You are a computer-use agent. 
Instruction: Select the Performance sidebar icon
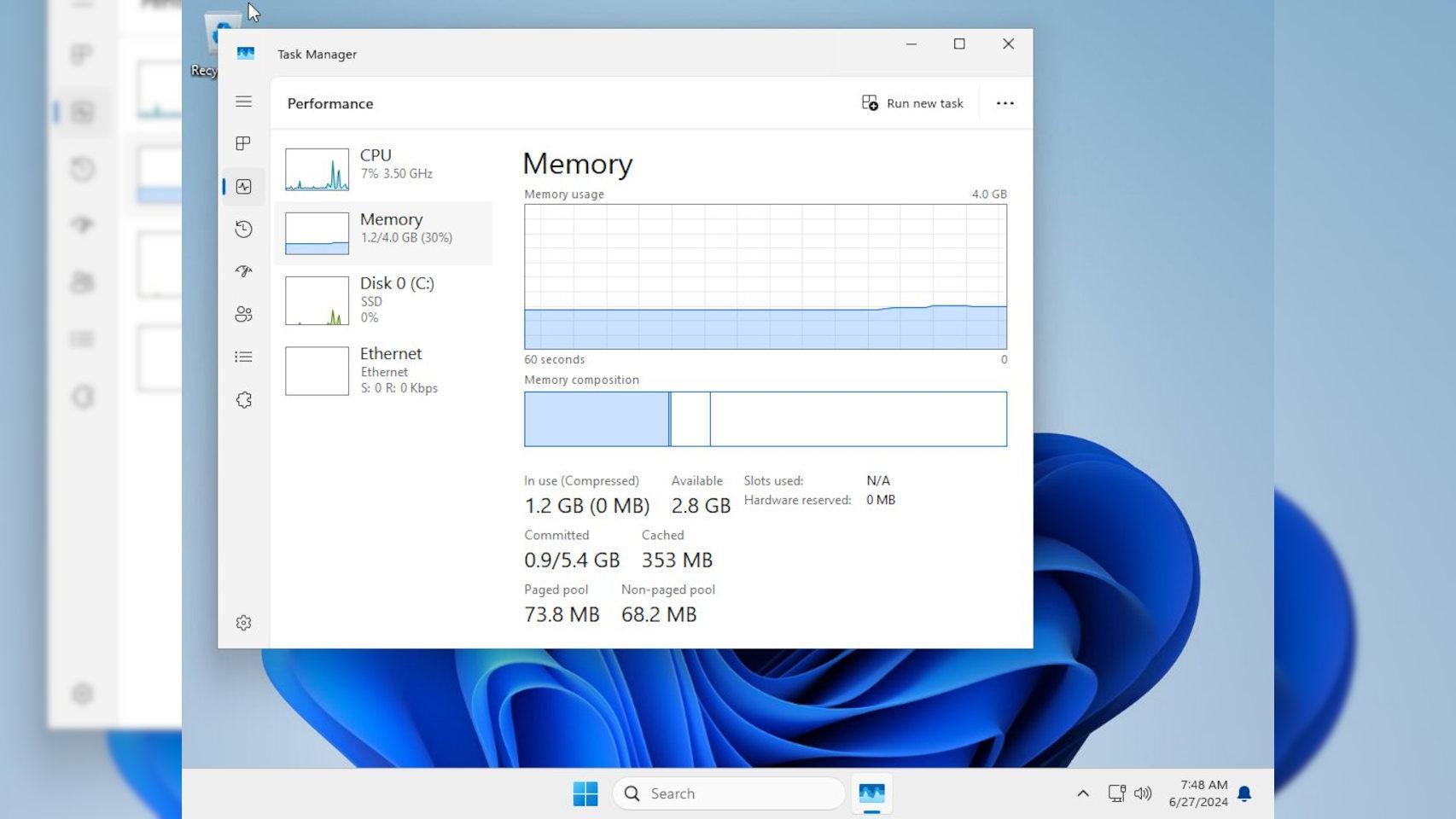pos(244,186)
